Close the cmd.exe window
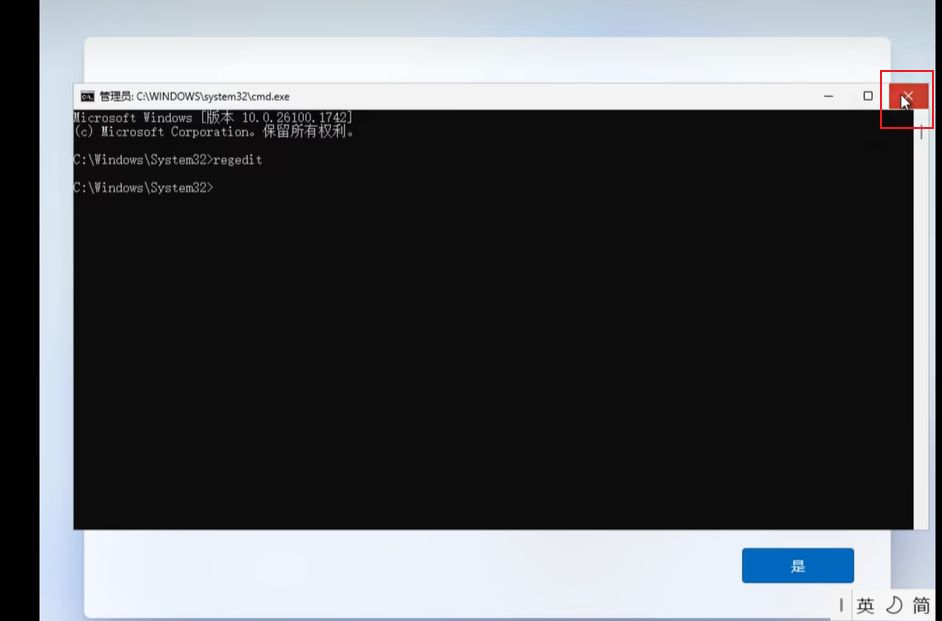Image resolution: width=942 pixels, height=621 pixels. [907, 96]
